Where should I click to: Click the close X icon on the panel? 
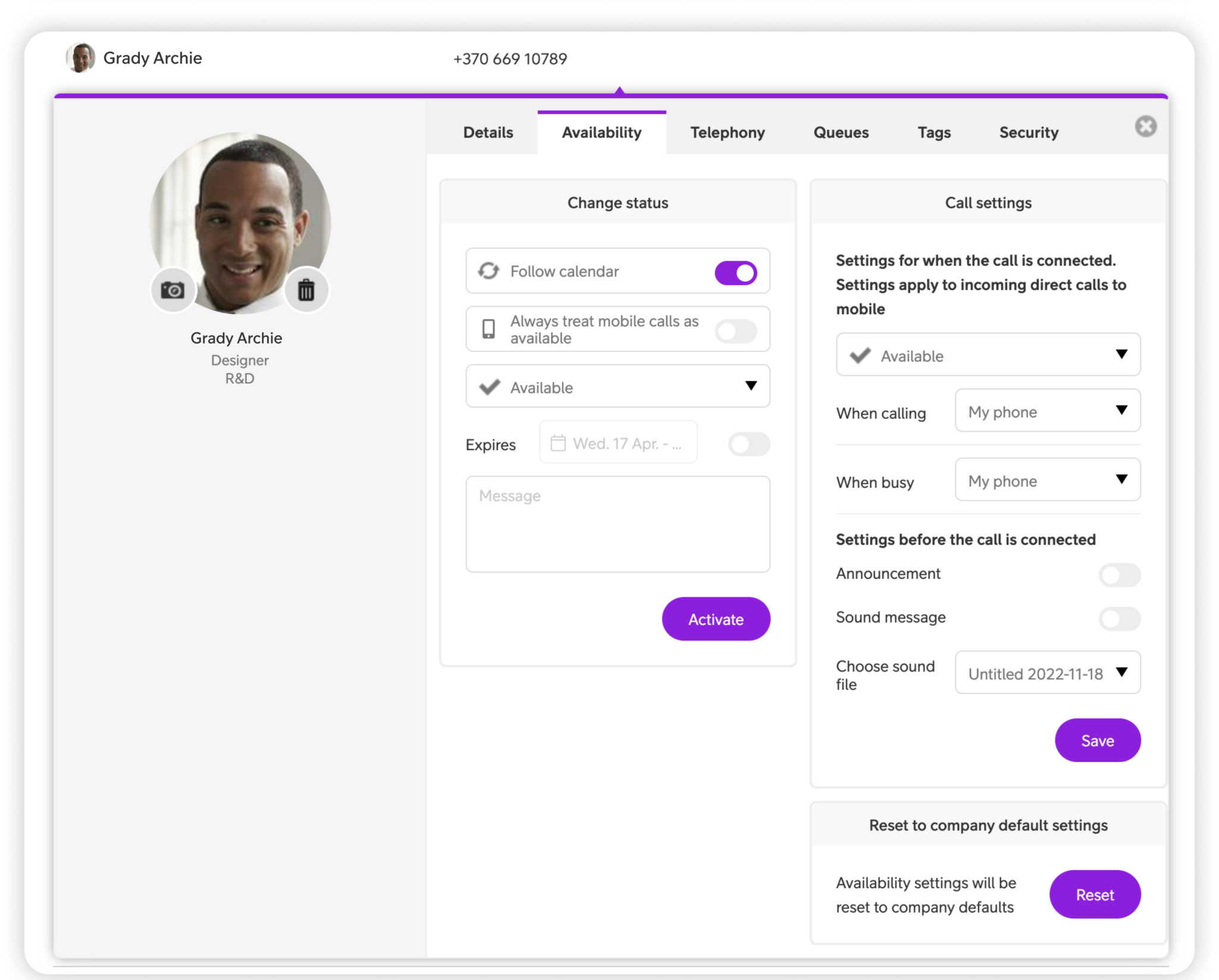coord(1146,126)
